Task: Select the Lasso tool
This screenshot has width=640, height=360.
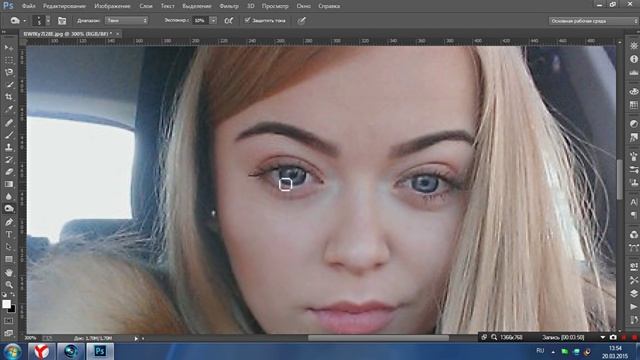Action: coord(9,73)
